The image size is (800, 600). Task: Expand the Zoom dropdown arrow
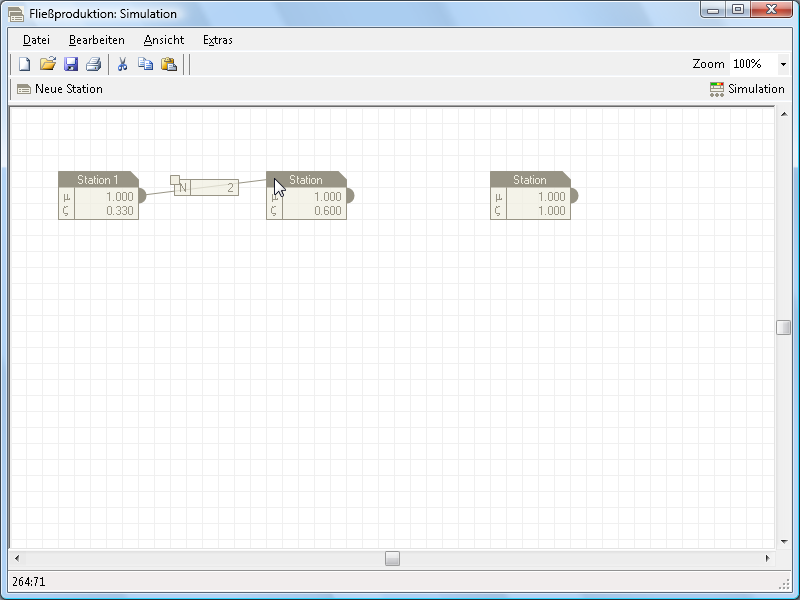(782, 64)
